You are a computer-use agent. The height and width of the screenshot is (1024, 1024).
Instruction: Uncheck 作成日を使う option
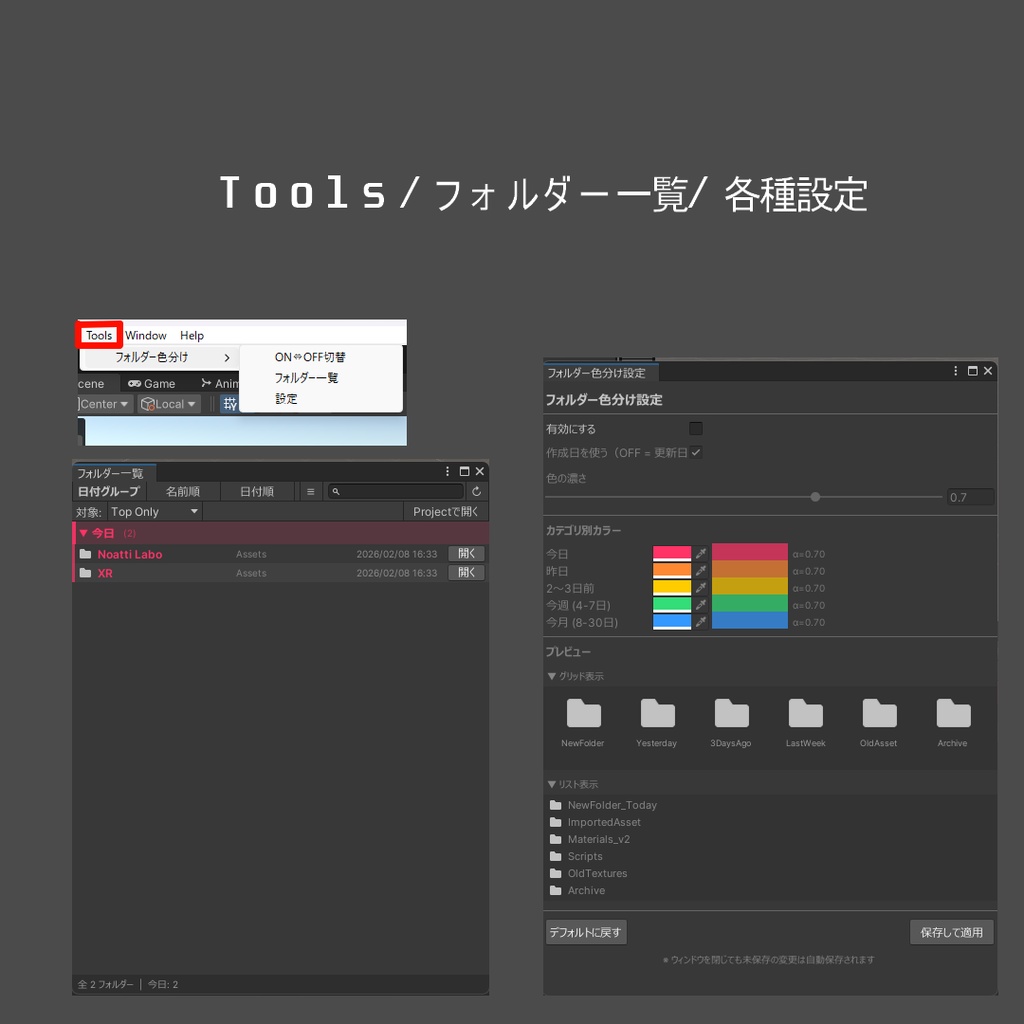(x=697, y=451)
